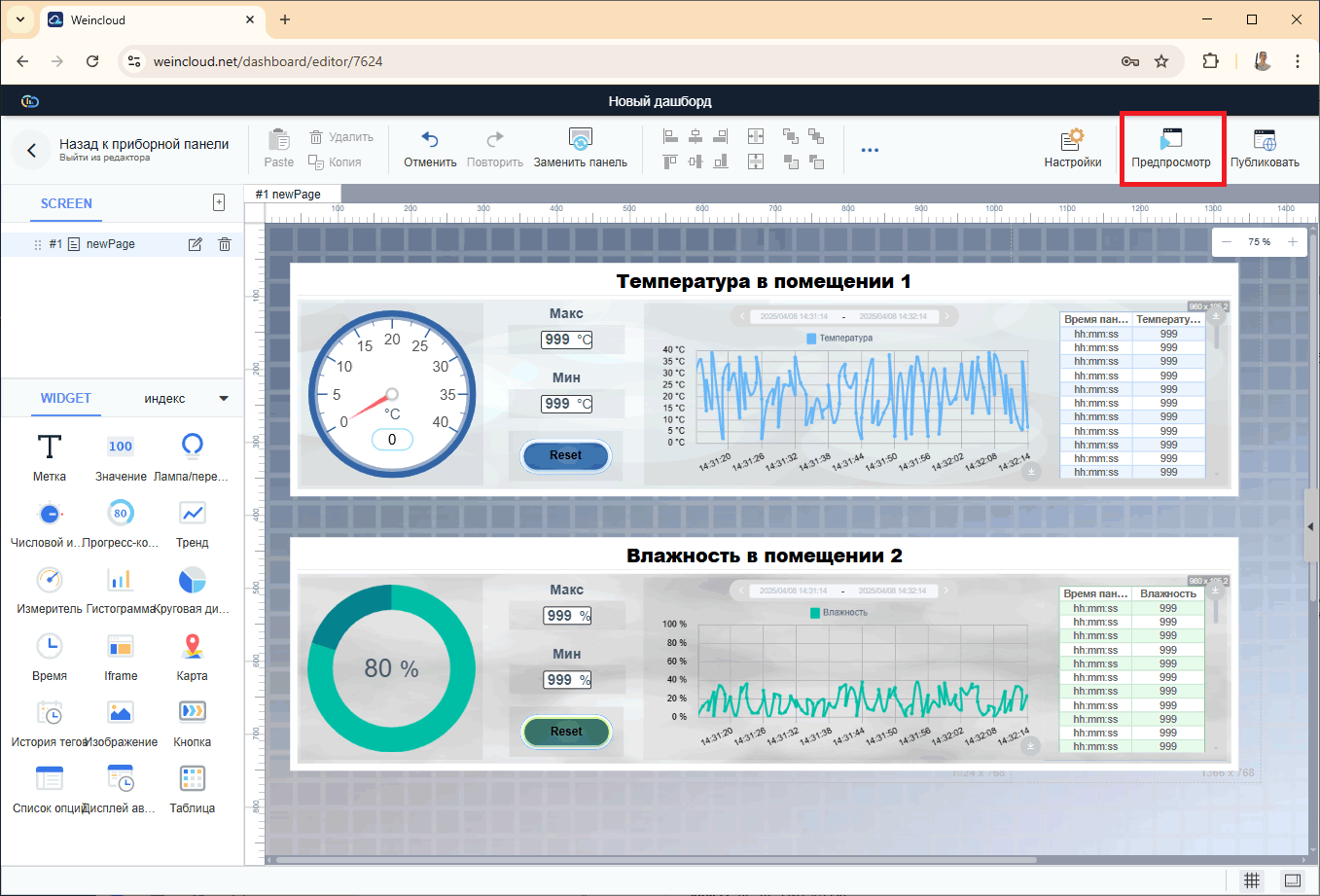
Task: Open the индекс widget category dropdown
Action: click(224, 399)
